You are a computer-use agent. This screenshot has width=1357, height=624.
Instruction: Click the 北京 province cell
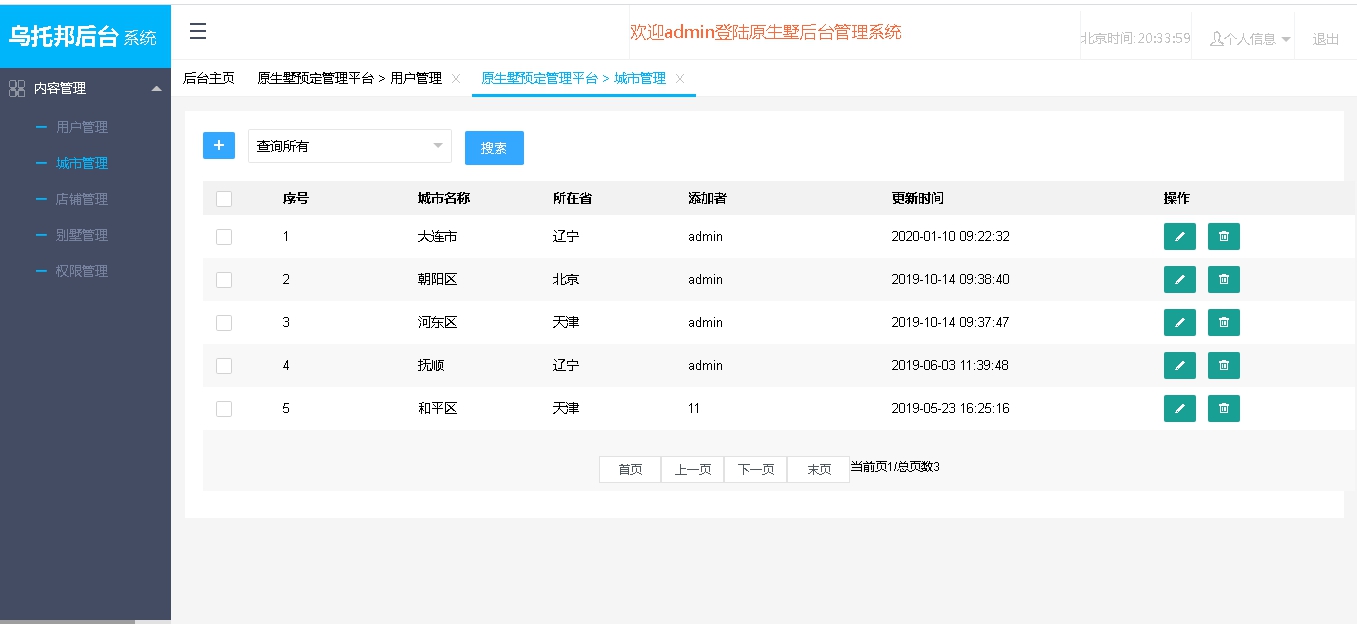pos(566,280)
